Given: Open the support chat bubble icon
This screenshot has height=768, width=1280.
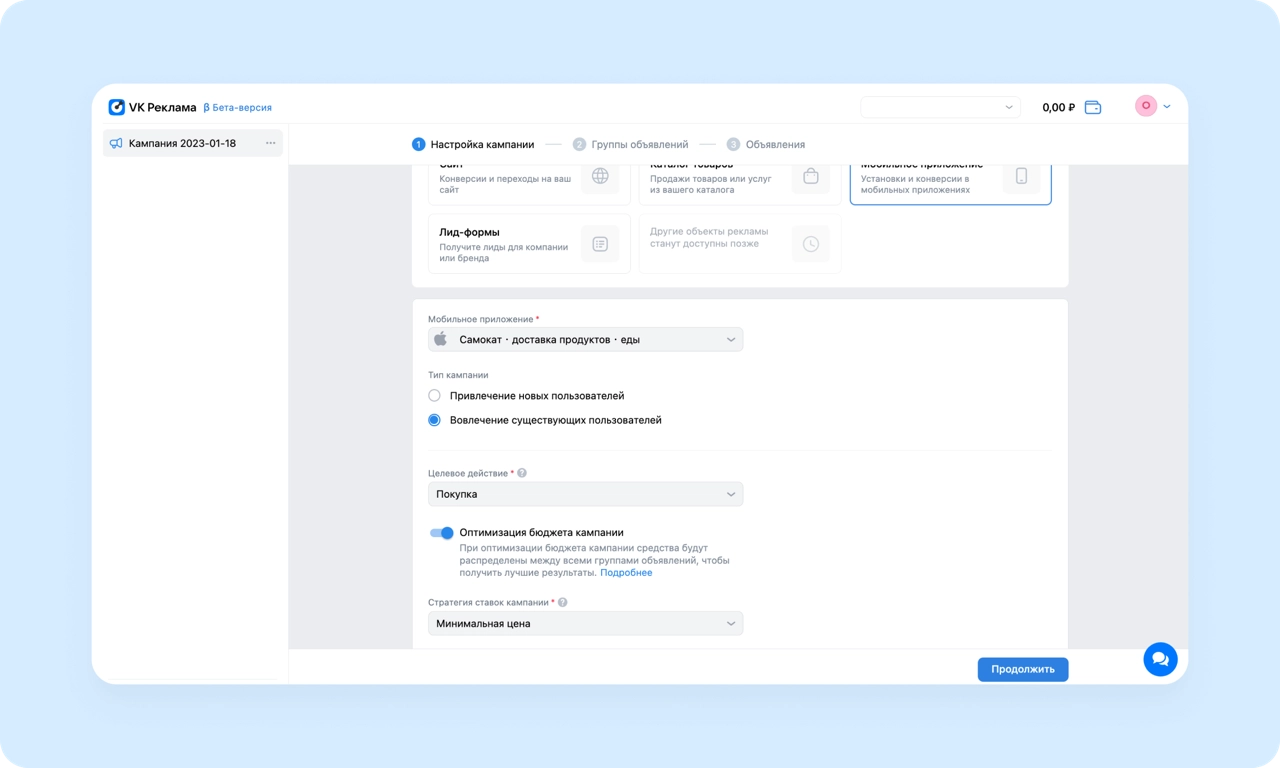Looking at the screenshot, I should coord(1160,659).
